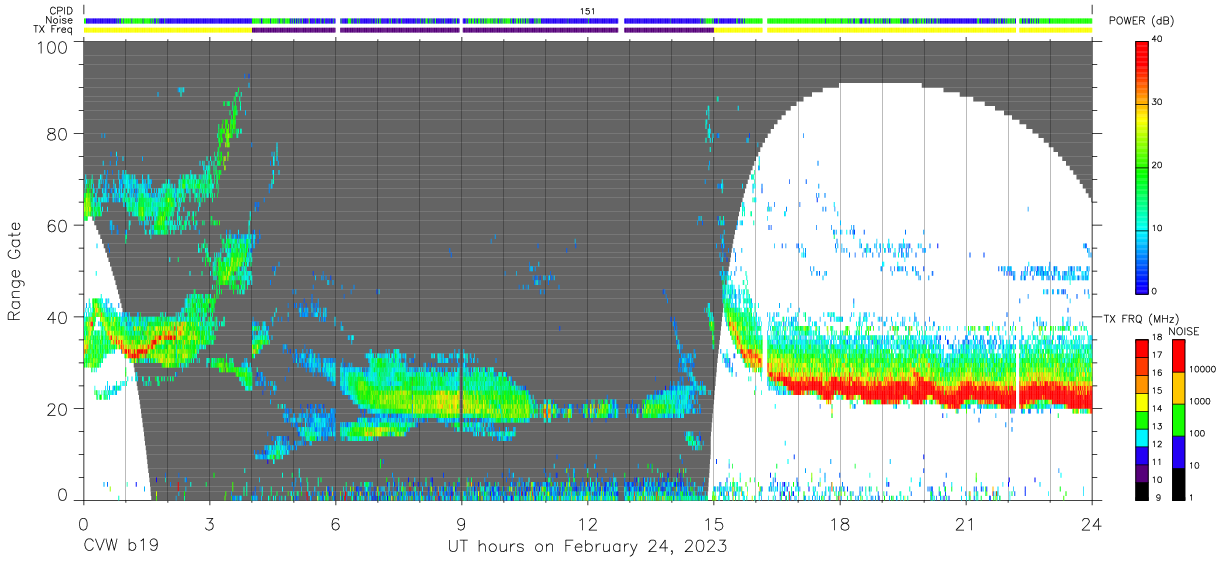
Task: Click the 1 tick on the noise colorbar
Action: coord(1189,497)
